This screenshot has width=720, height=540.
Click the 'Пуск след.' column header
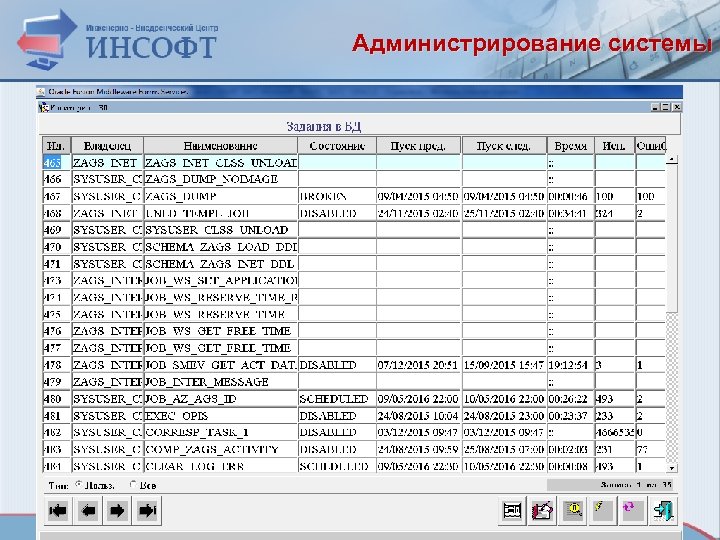pos(504,146)
